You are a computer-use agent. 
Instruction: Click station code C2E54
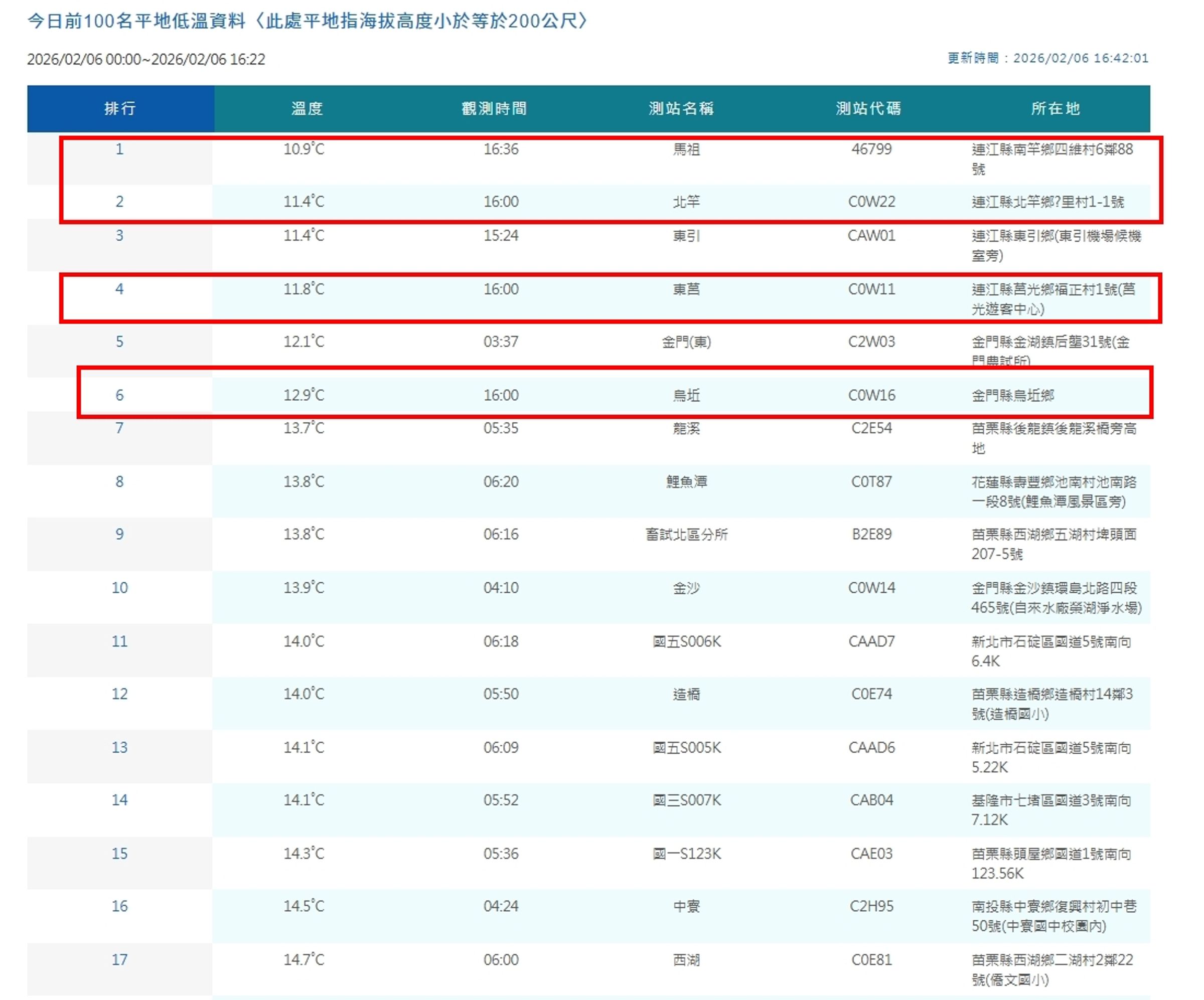pyautogui.click(x=871, y=428)
